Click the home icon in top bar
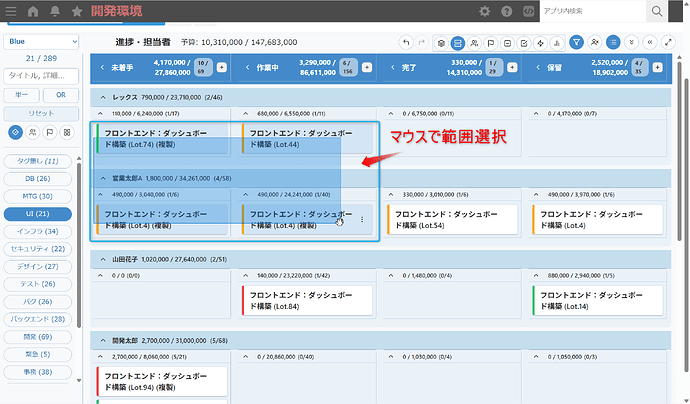690x404 pixels. point(33,11)
